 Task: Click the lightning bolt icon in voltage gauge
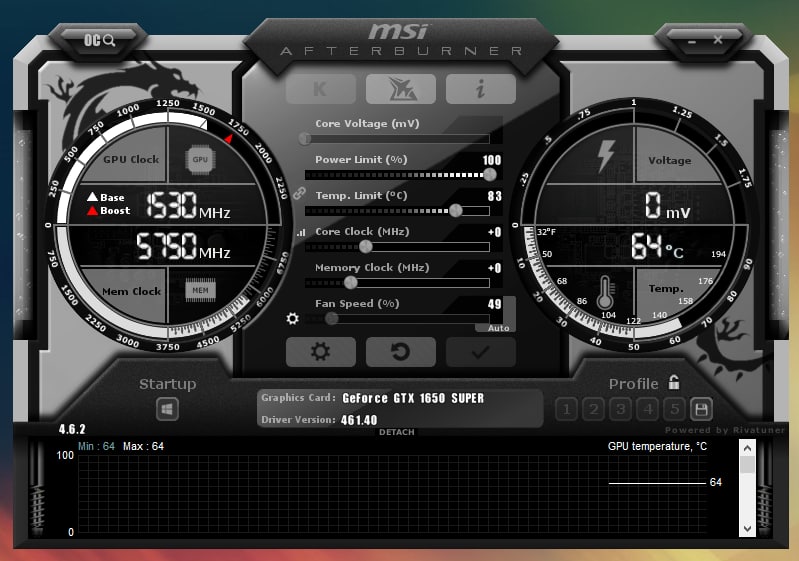click(x=605, y=156)
